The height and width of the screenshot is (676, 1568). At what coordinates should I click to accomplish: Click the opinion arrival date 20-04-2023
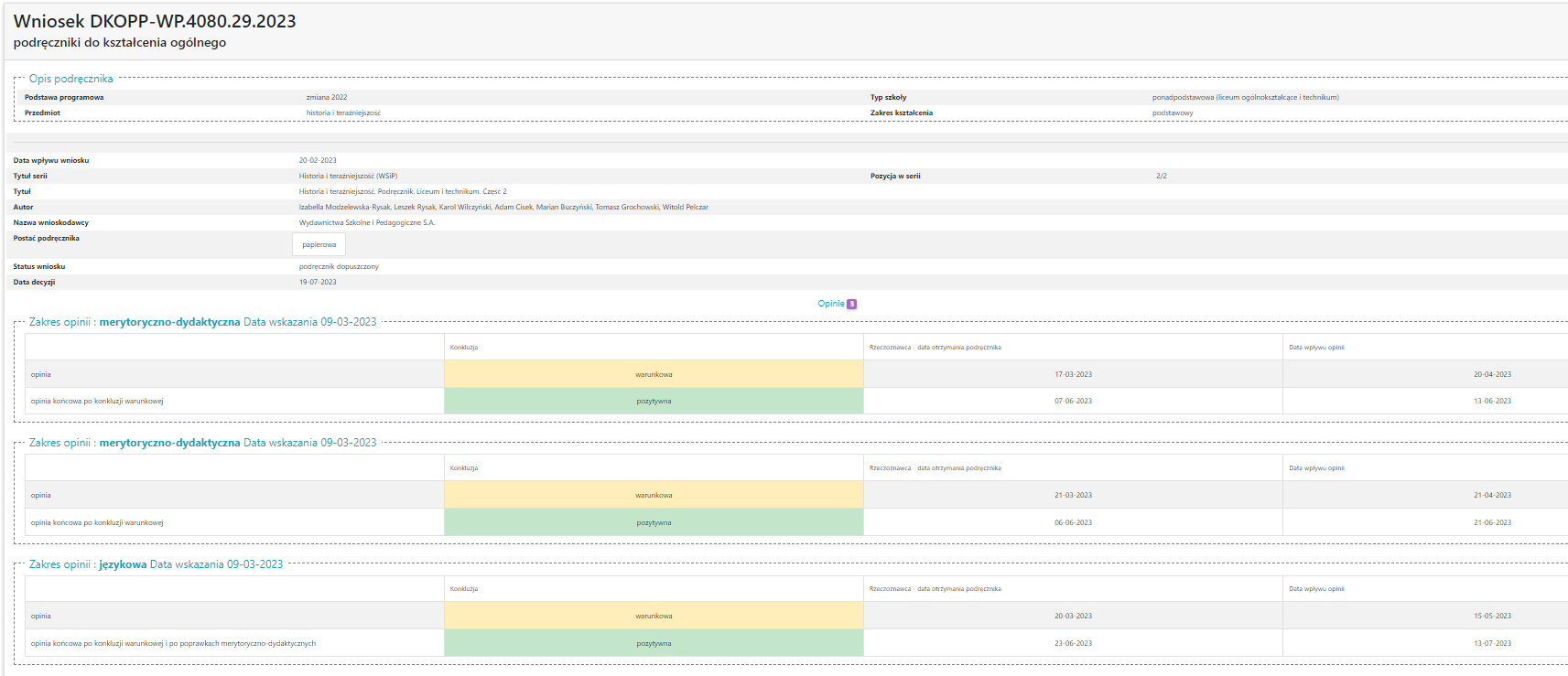pos(1492,374)
